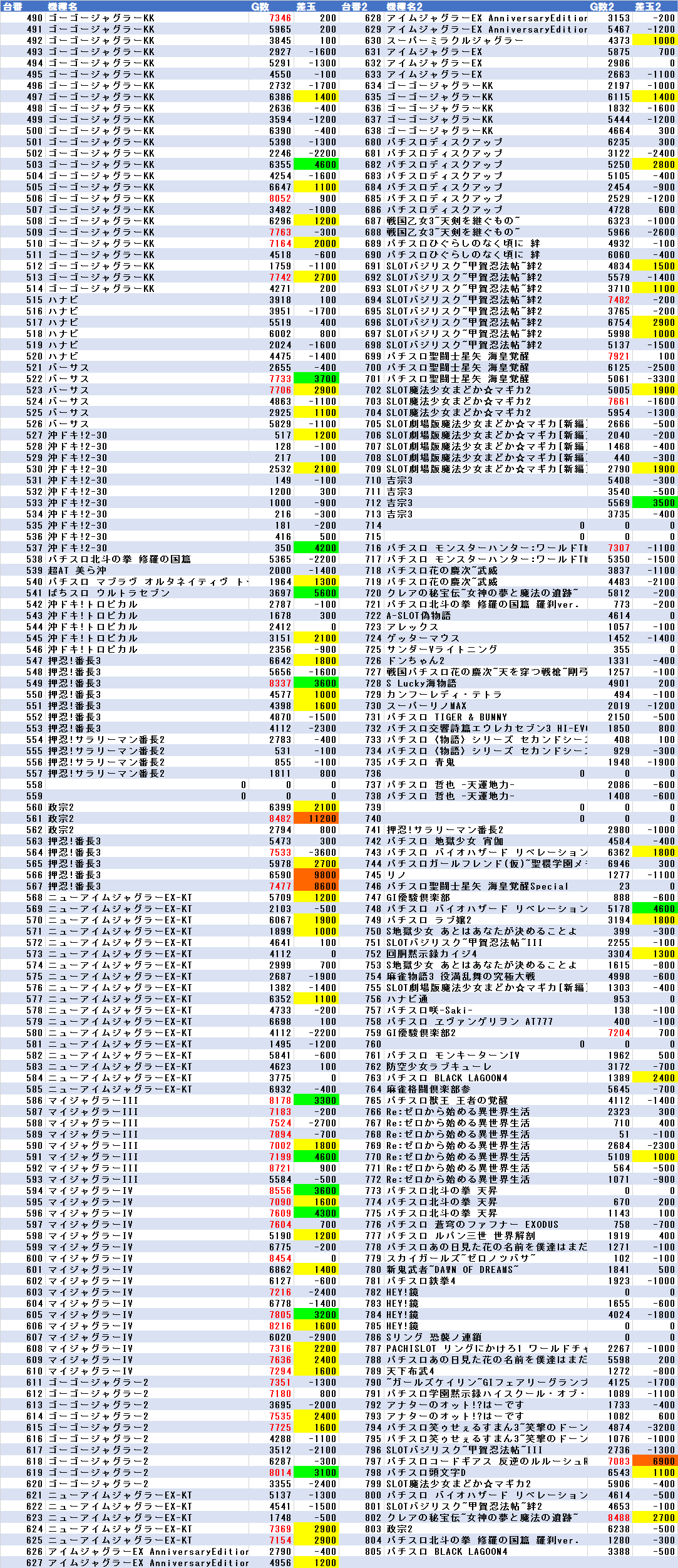This screenshot has width=678, height=1568.
Task: Click the 麻雀物語3 役満乱舞の究極大戦 cell
Action: coord(485,976)
